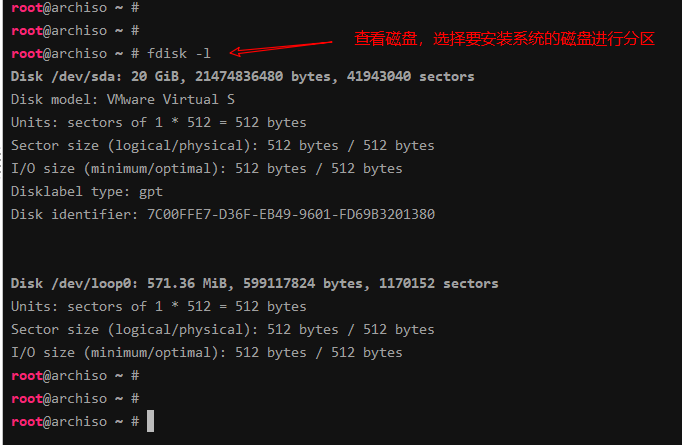Viewport: 682px width, 445px height.
Task: Click the second root@archiso prompt line
Action: [x=75, y=30]
